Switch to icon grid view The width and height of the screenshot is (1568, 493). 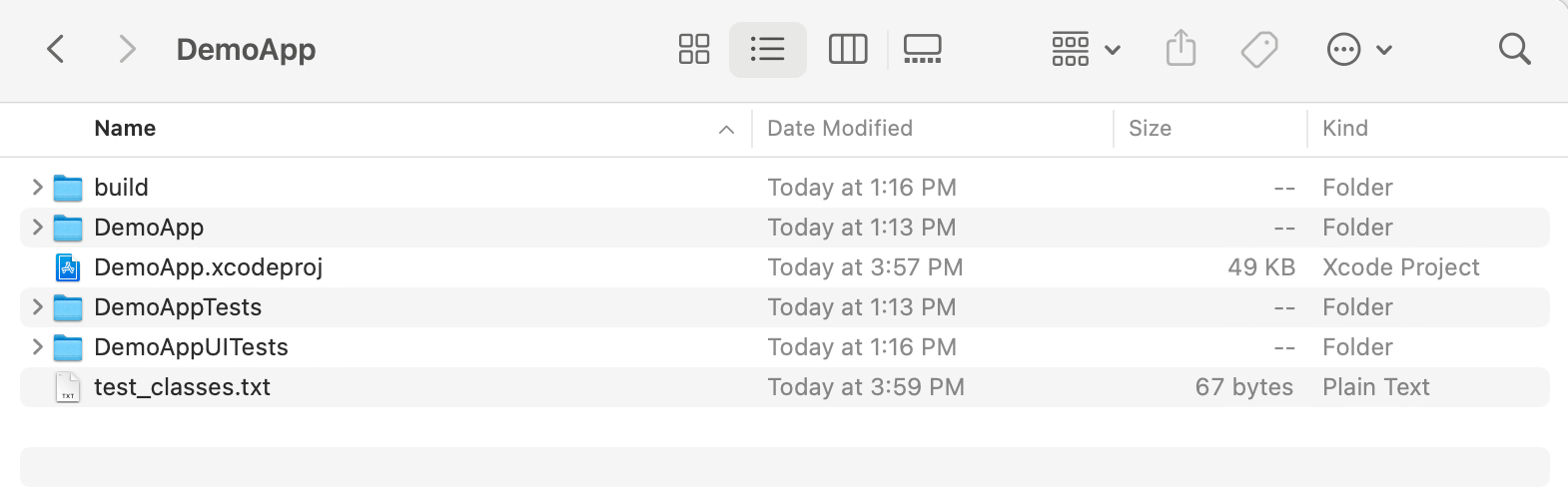pyautogui.click(x=694, y=49)
